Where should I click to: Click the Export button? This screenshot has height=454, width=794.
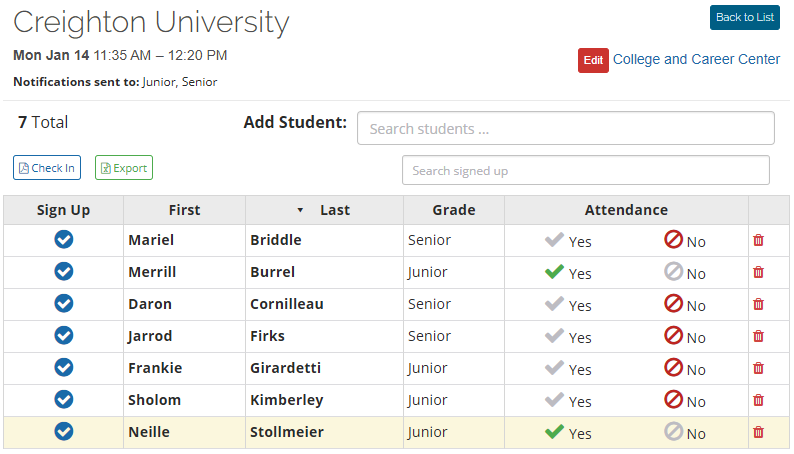124,168
